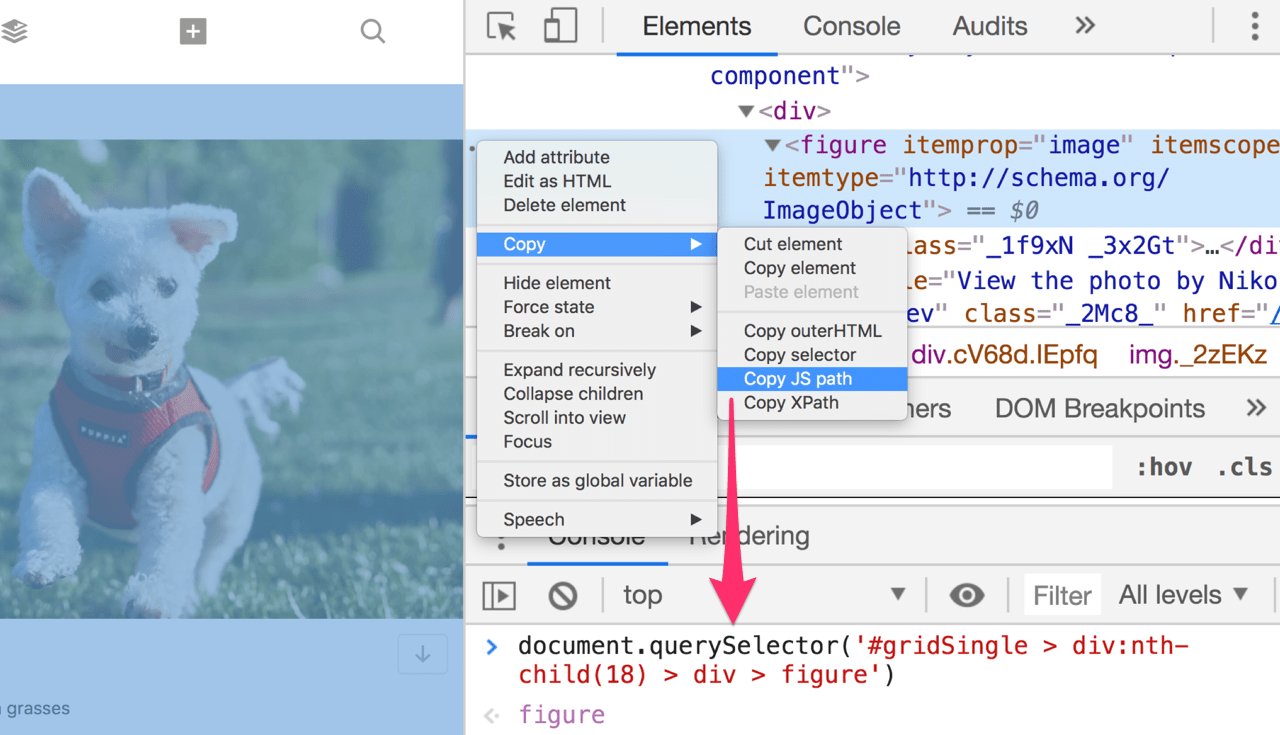
Task: Choose Collapse children menu item
Action: (x=573, y=394)
